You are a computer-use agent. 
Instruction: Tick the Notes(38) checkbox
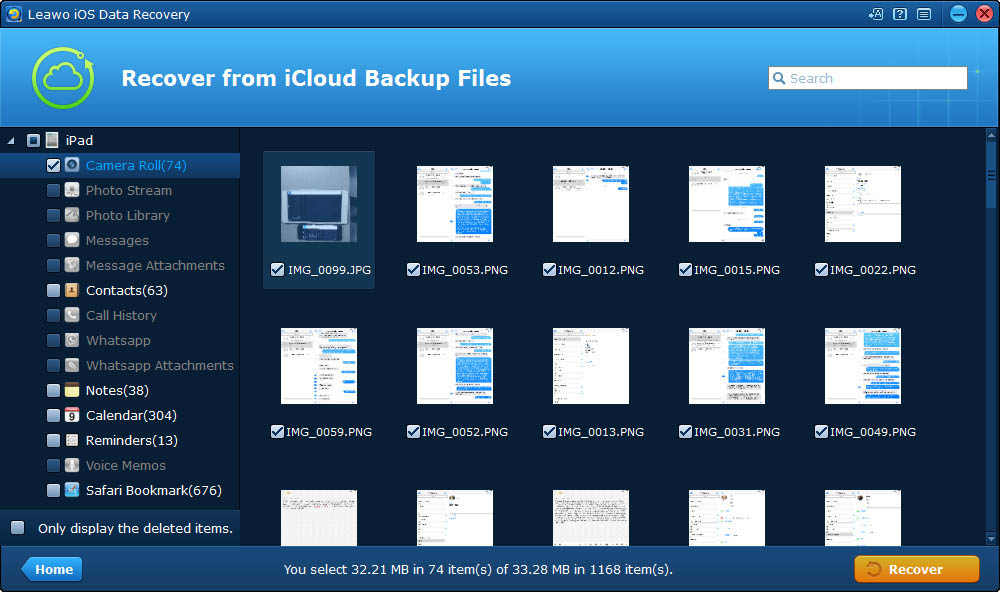(x=54, y=390)
